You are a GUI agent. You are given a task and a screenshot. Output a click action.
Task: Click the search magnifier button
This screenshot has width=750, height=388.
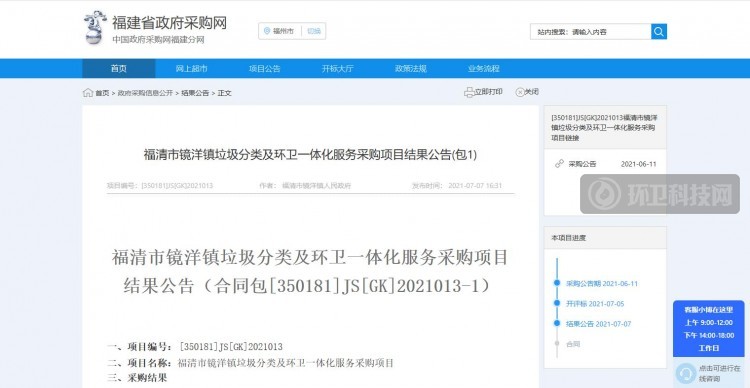click(x=659, y=32)
